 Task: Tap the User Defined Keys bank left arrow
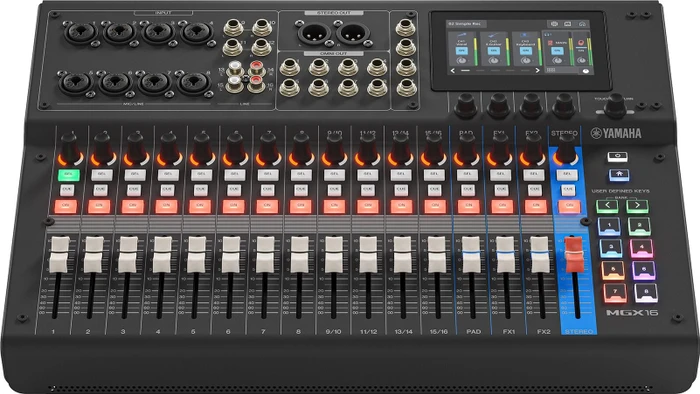pyautogui.click(x=608, y=206)
